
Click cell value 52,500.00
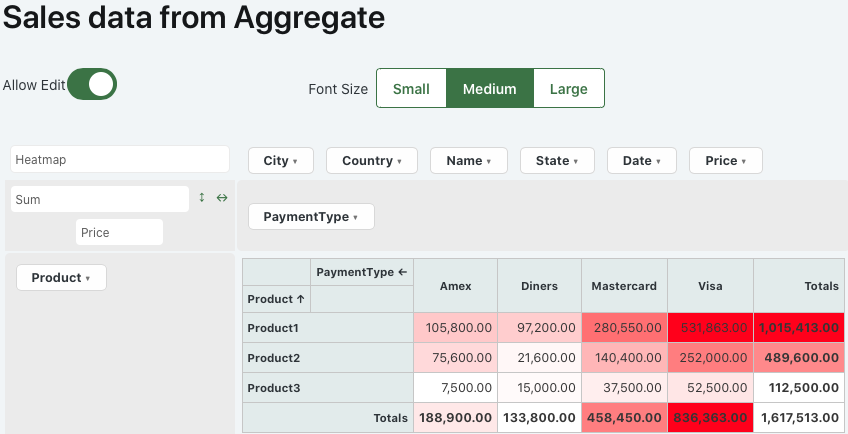[710, 388]
